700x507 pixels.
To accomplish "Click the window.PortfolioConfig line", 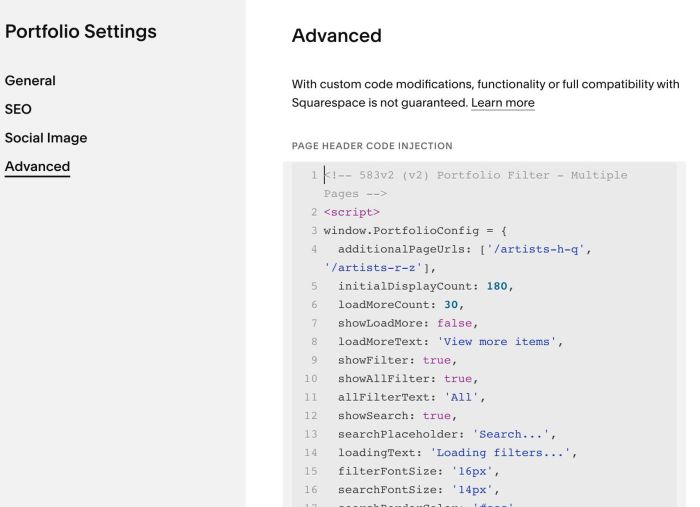I will tap(415, 231).
